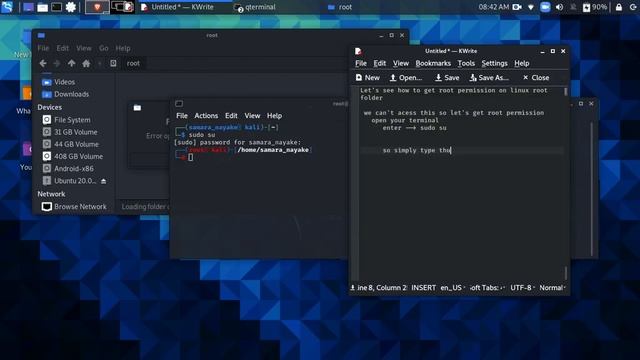Click Save As... in KWrite toolbar
Screen dimensions: 640x360
tap(489, 78)
